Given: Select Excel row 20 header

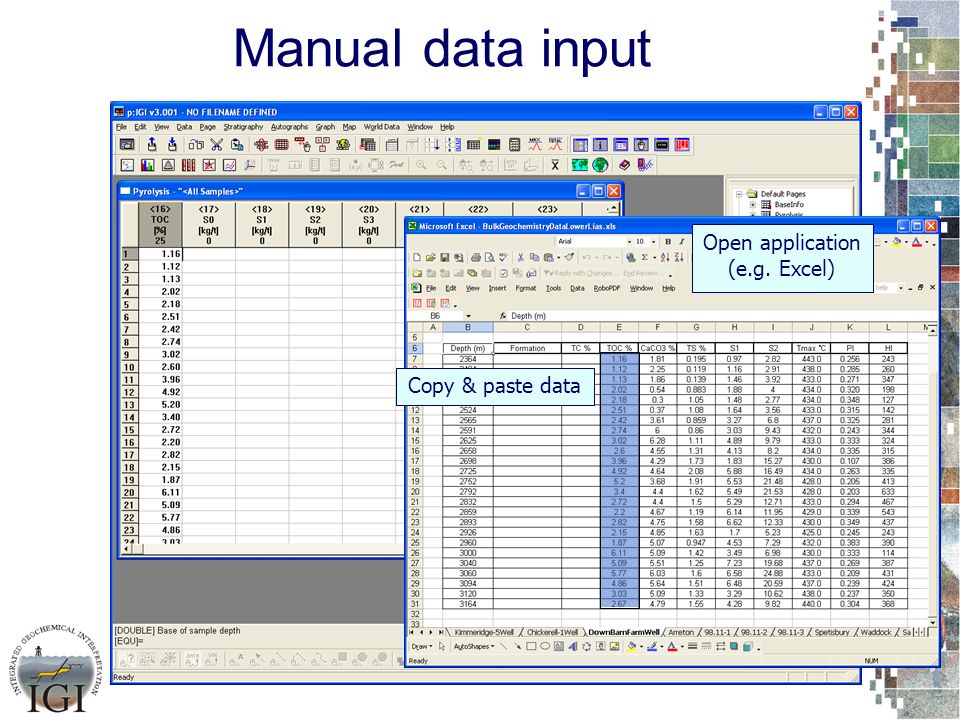Looking at the screenshot, I should point(414,492).
